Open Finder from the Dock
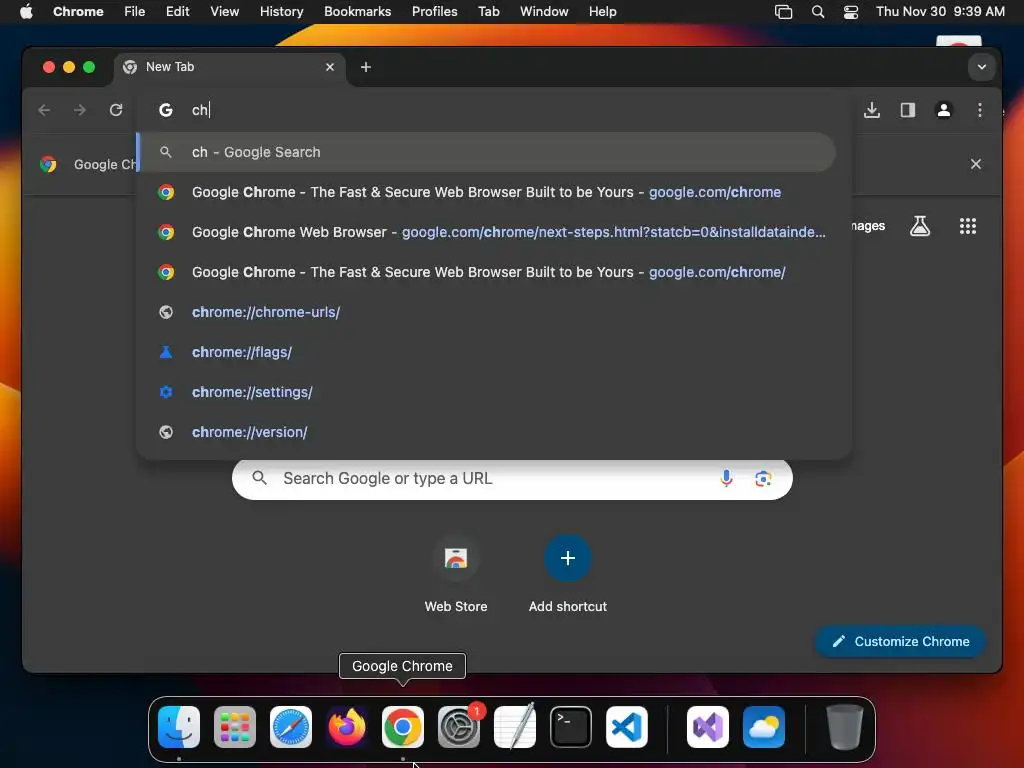 point(179,727)
